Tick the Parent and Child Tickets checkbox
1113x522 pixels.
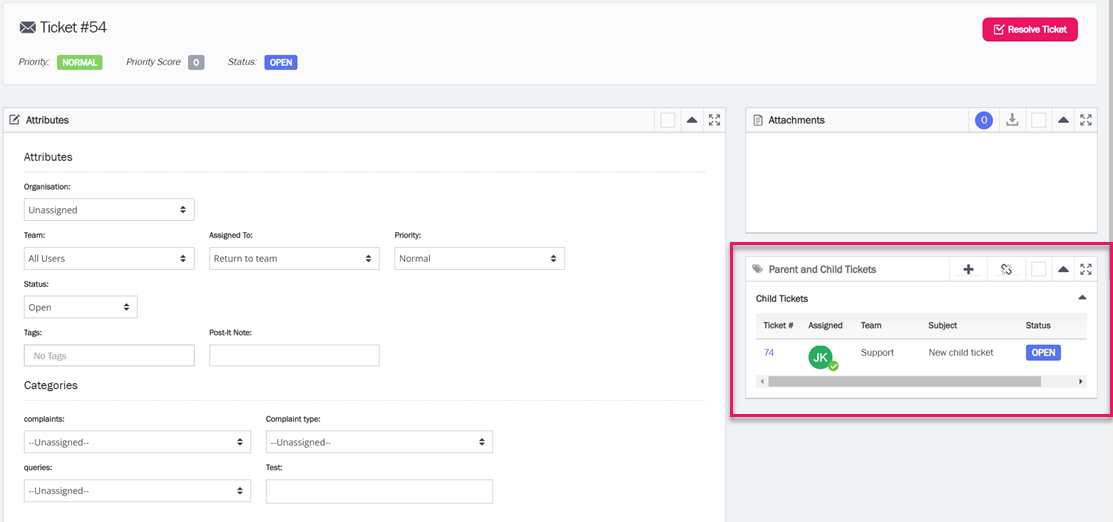coord(1039,269)
